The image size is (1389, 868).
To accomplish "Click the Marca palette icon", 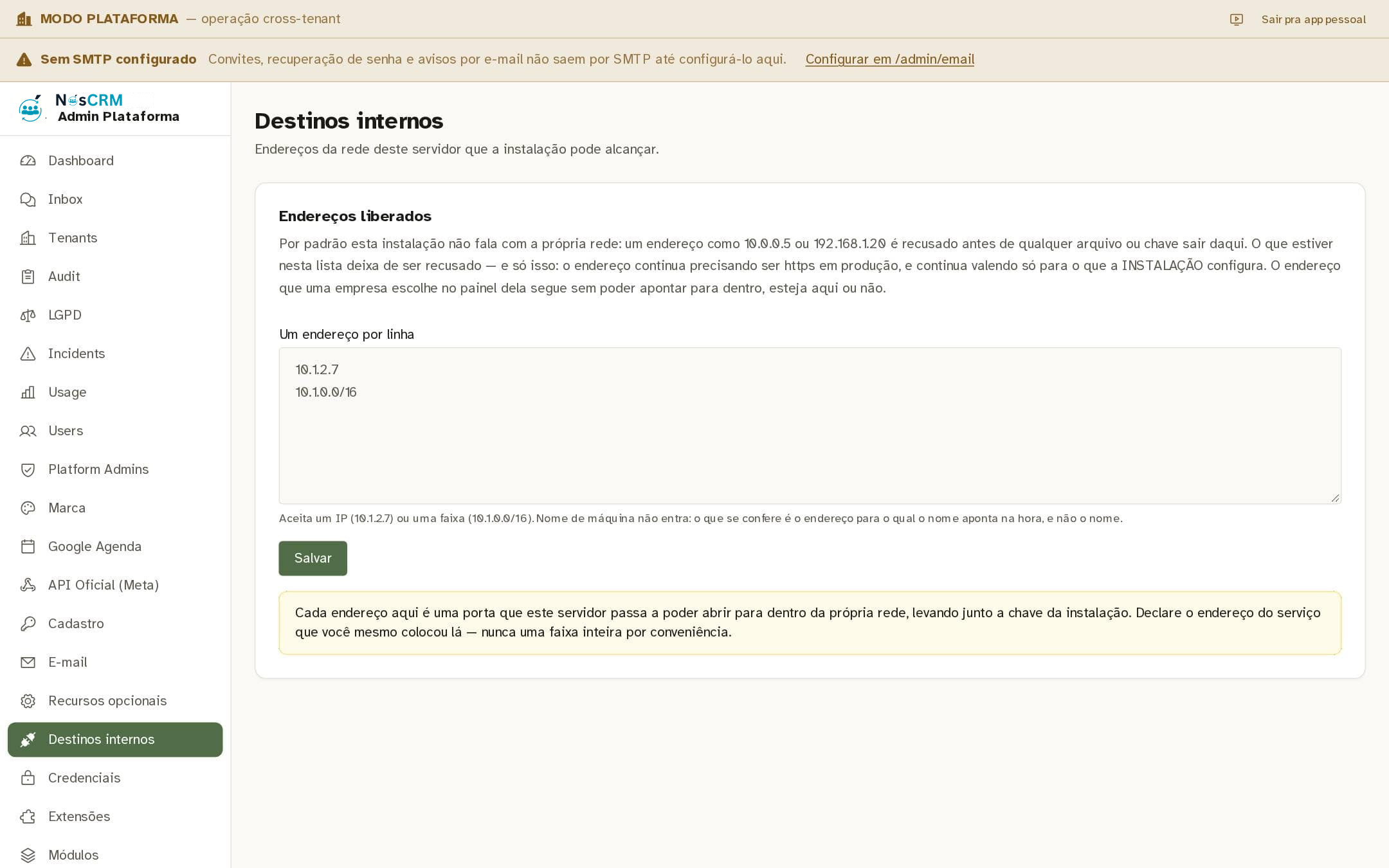I will point(28,508).
